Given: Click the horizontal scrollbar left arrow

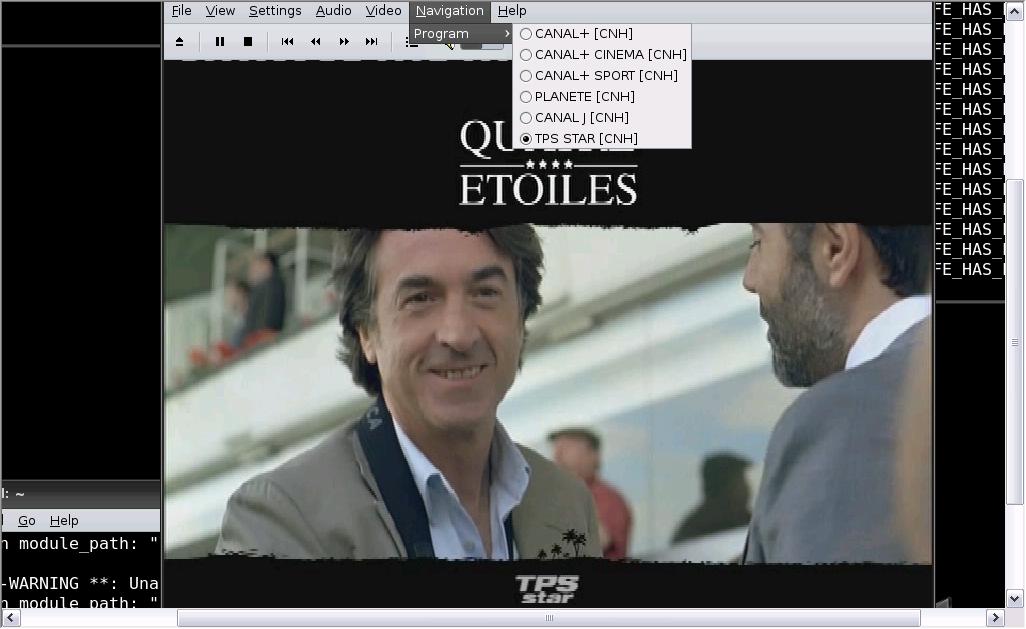Looking at the screenshot, I should tap(10, 617).
